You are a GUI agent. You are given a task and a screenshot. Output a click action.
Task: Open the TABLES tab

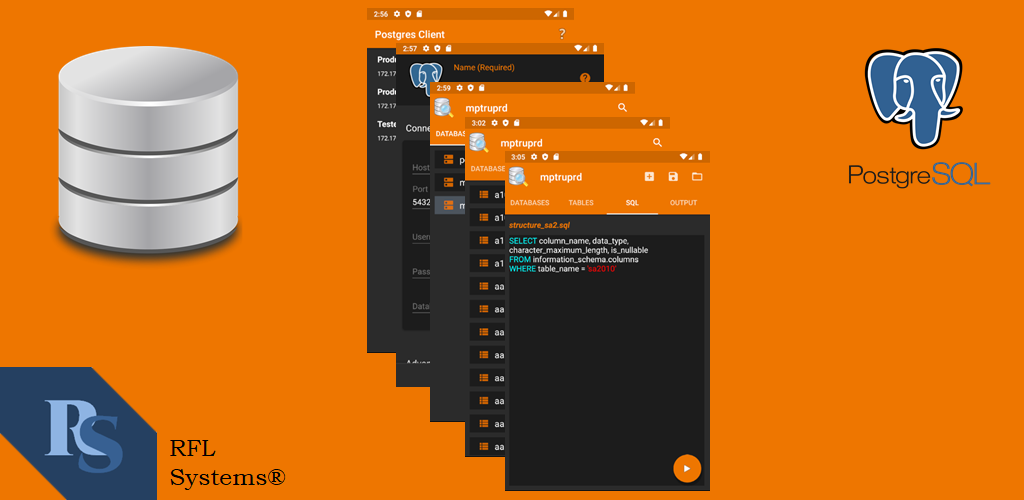(x=581, y=203)
